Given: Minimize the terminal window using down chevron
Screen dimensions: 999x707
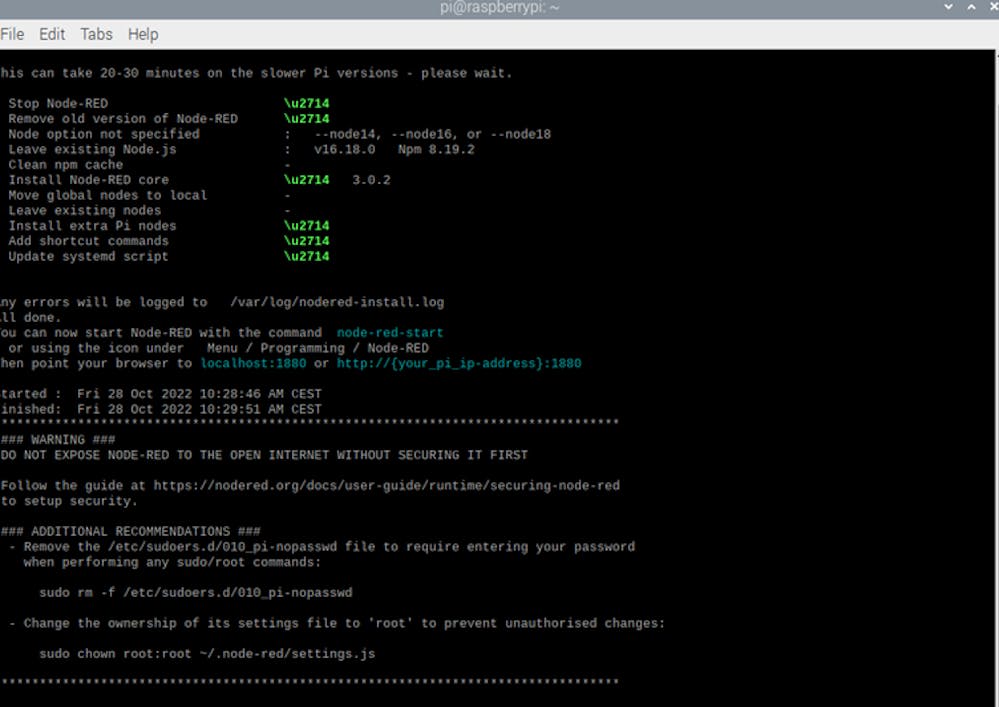Looking at the screenshot, I should tap(949, 7).
